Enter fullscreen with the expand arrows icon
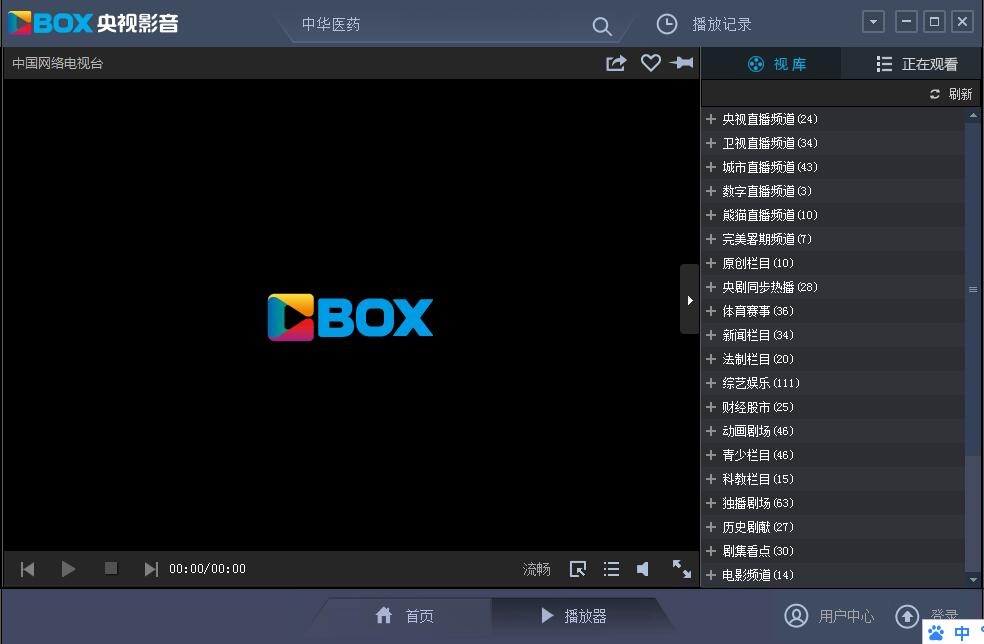Image resolution: width=984 pixels, height=644 pixels. (x=681, y=569)
